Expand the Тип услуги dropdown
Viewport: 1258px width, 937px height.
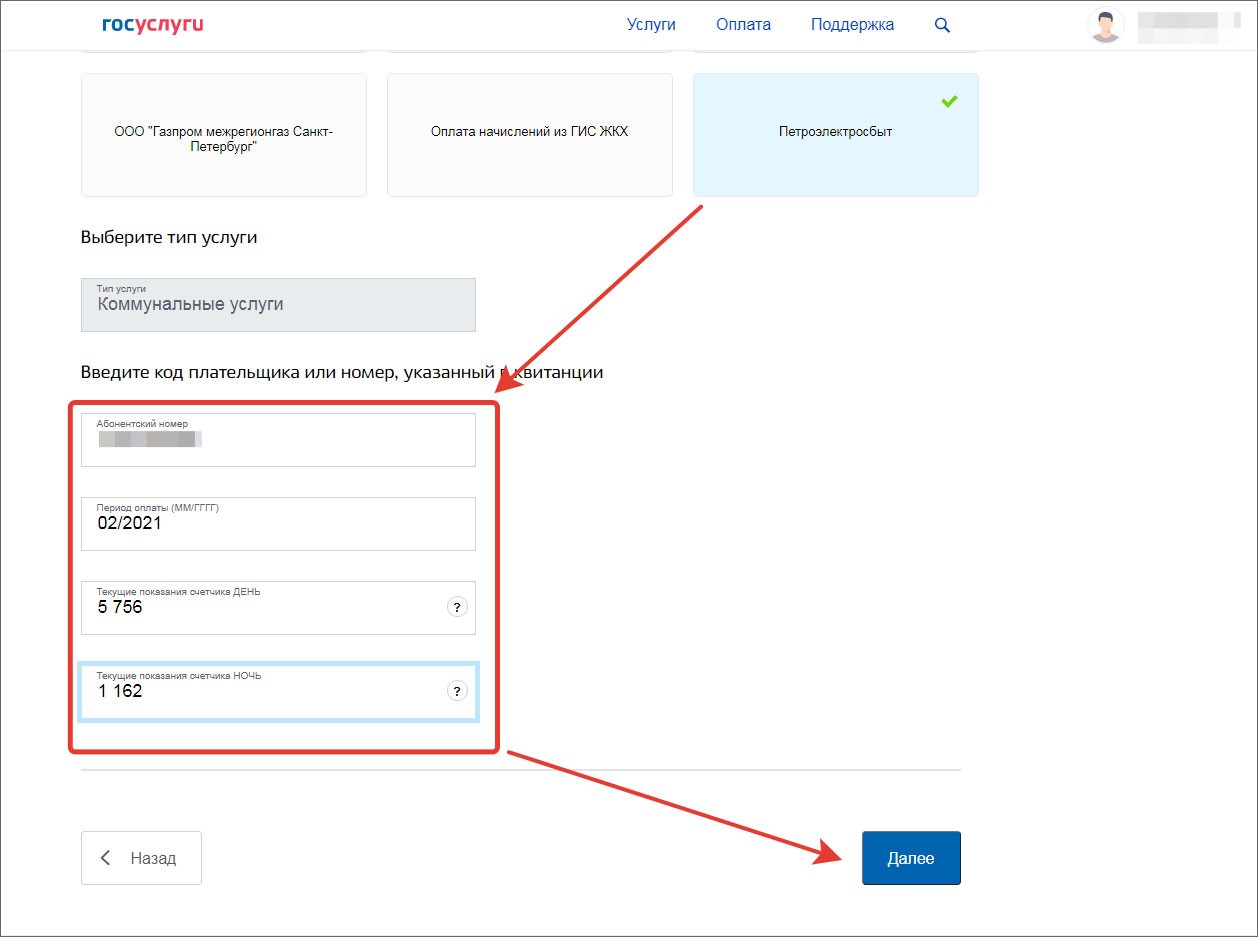278,305
